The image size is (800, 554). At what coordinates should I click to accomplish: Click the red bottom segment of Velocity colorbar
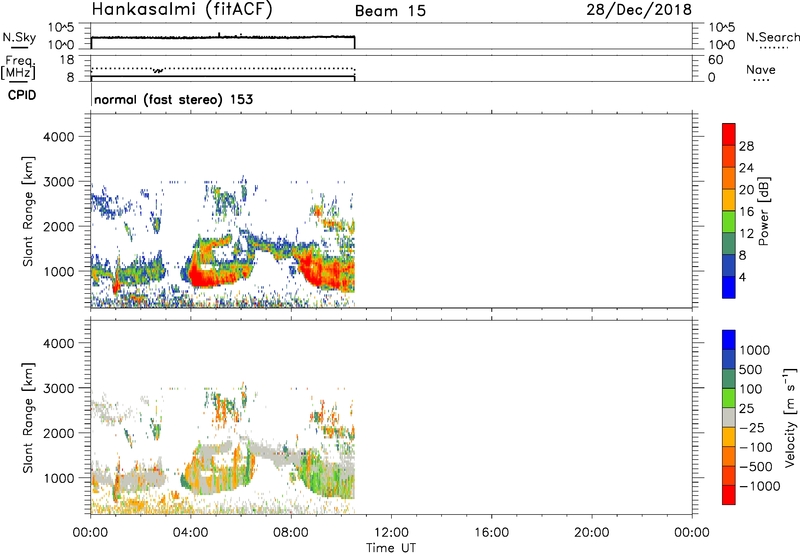coord(729,495)
